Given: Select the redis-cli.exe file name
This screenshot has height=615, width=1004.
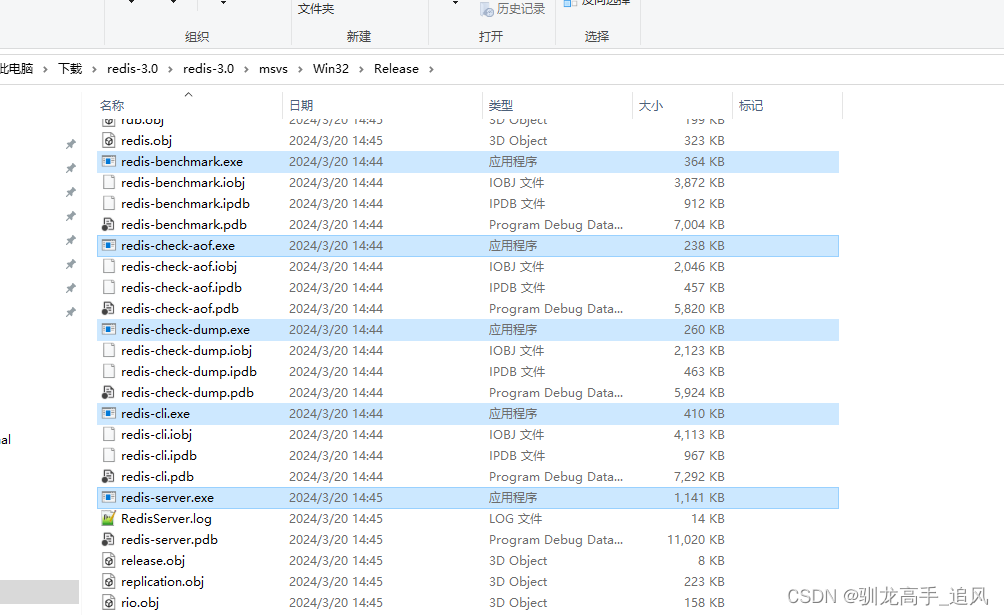Looking at the screenshot, I should pyautogui.click(x=155, y=414).
